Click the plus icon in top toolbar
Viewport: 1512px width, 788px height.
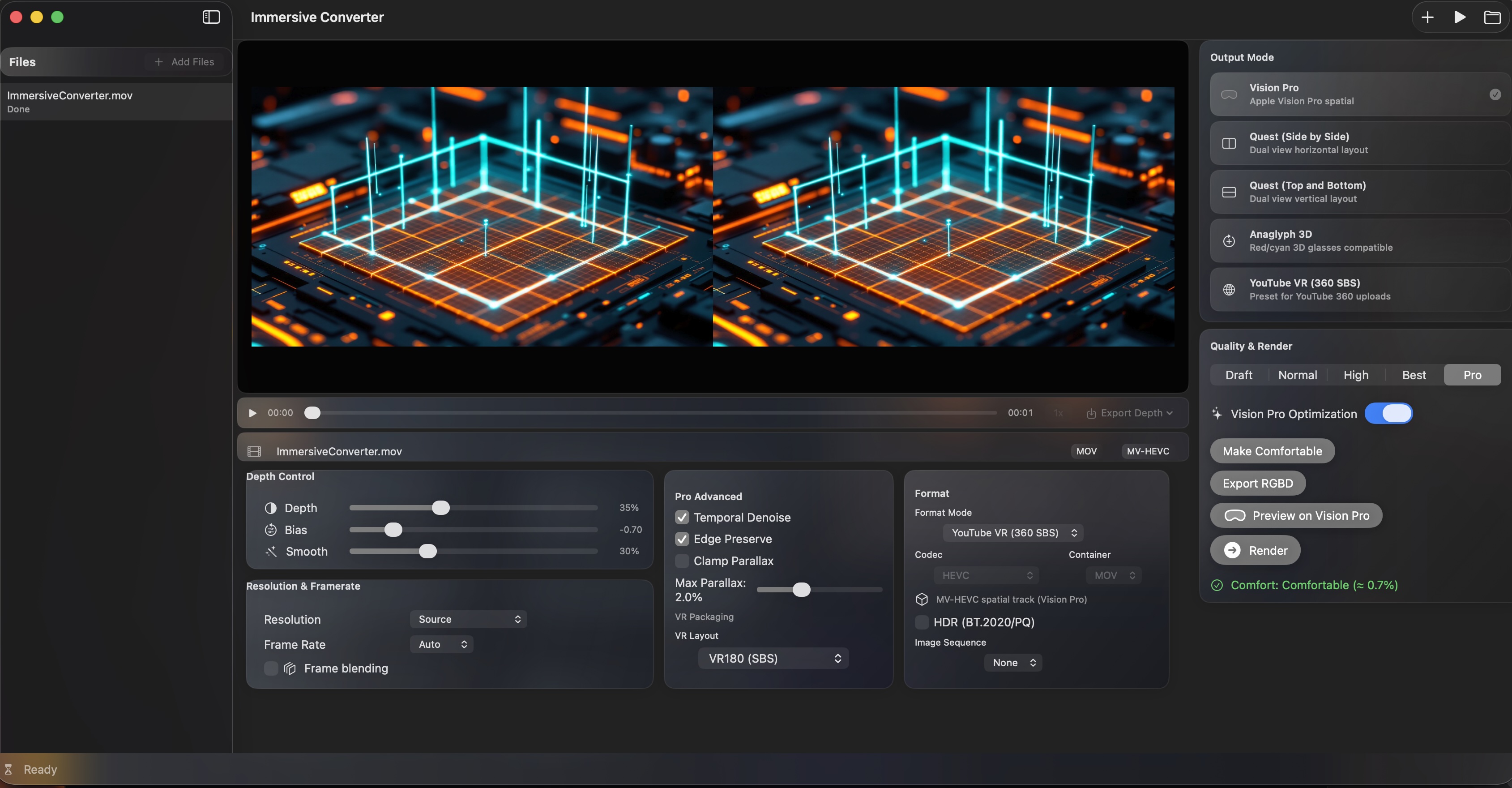coord(1427,17)
